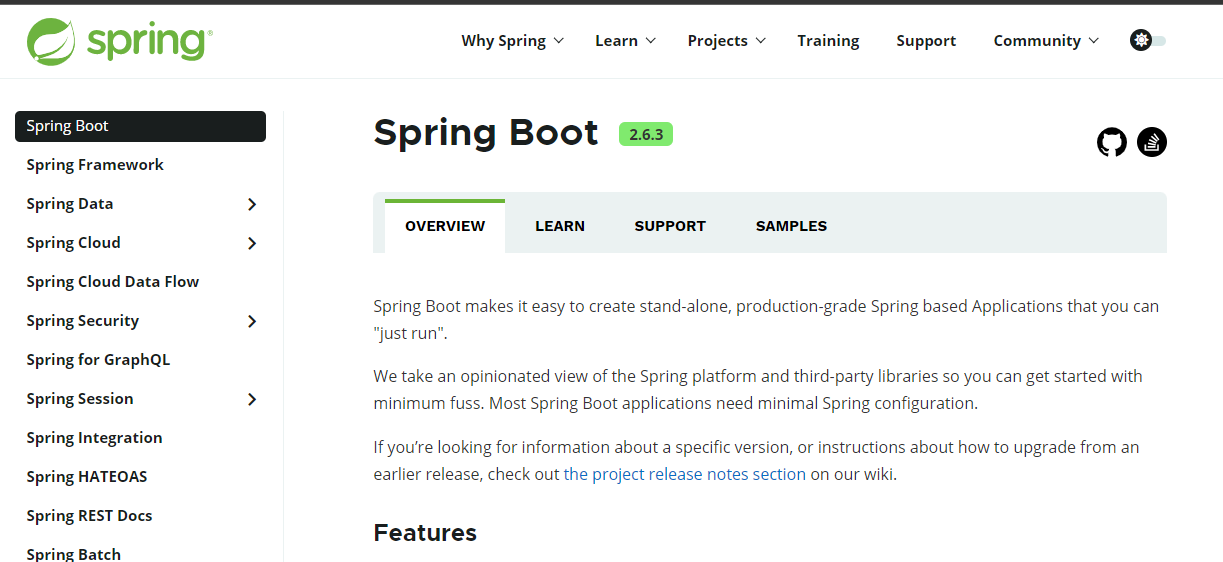Click the 2.6.3 version badge
1223x562 pixels.
[x=646, y=134]
